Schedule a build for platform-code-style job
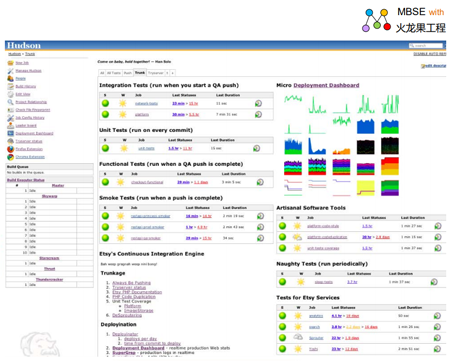This screenshot has height=361, width=450. click(438, 226)
